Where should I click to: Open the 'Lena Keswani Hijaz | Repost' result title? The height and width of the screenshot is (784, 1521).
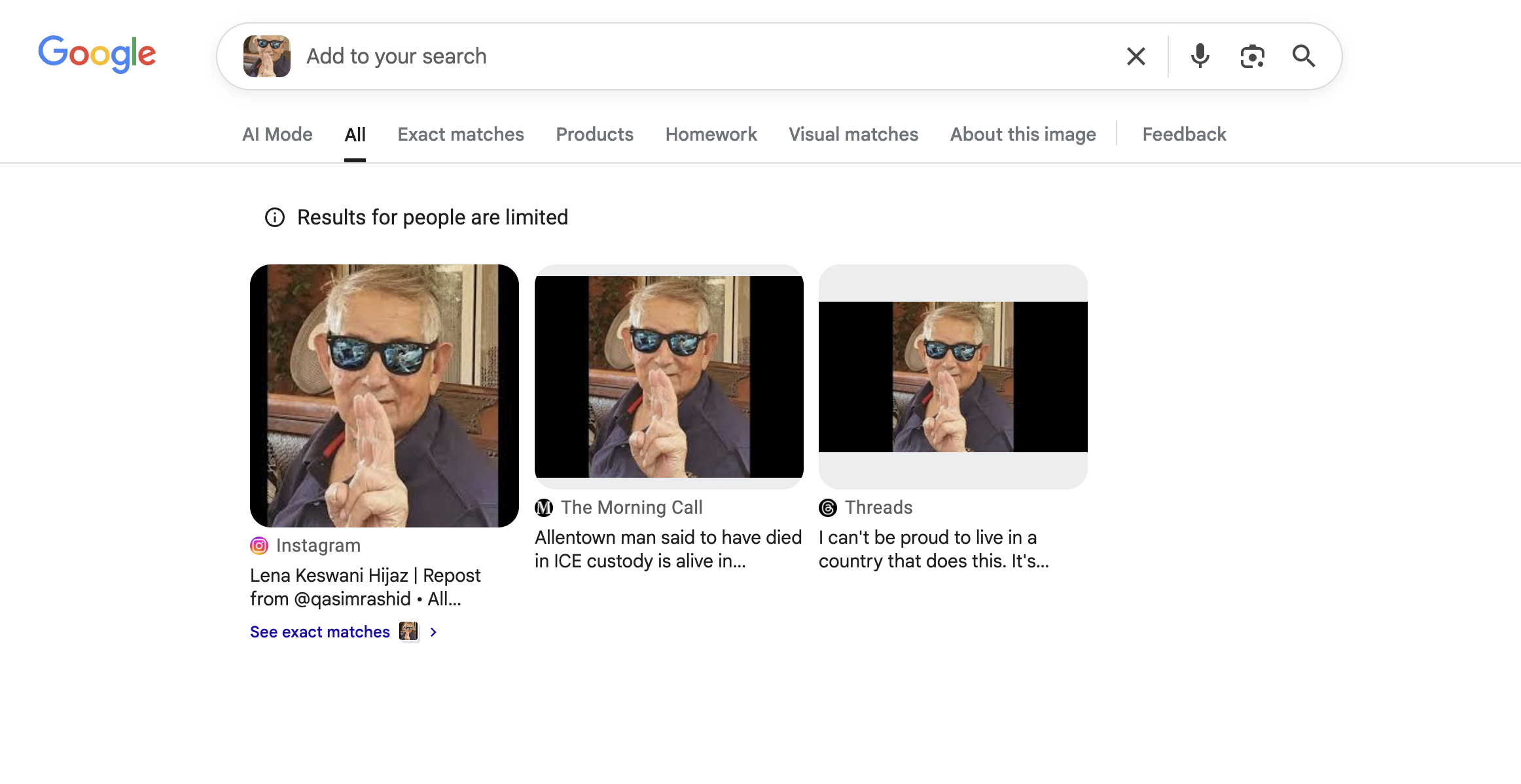(365, 587)
